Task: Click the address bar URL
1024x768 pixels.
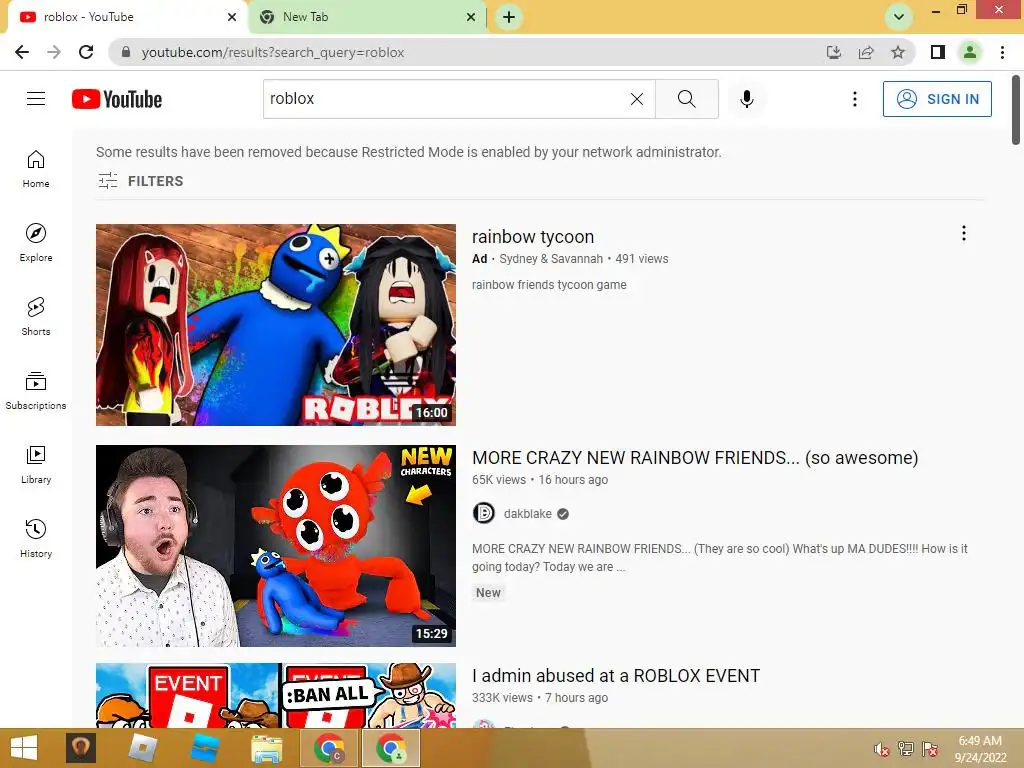Action: (x=273, y=52)
